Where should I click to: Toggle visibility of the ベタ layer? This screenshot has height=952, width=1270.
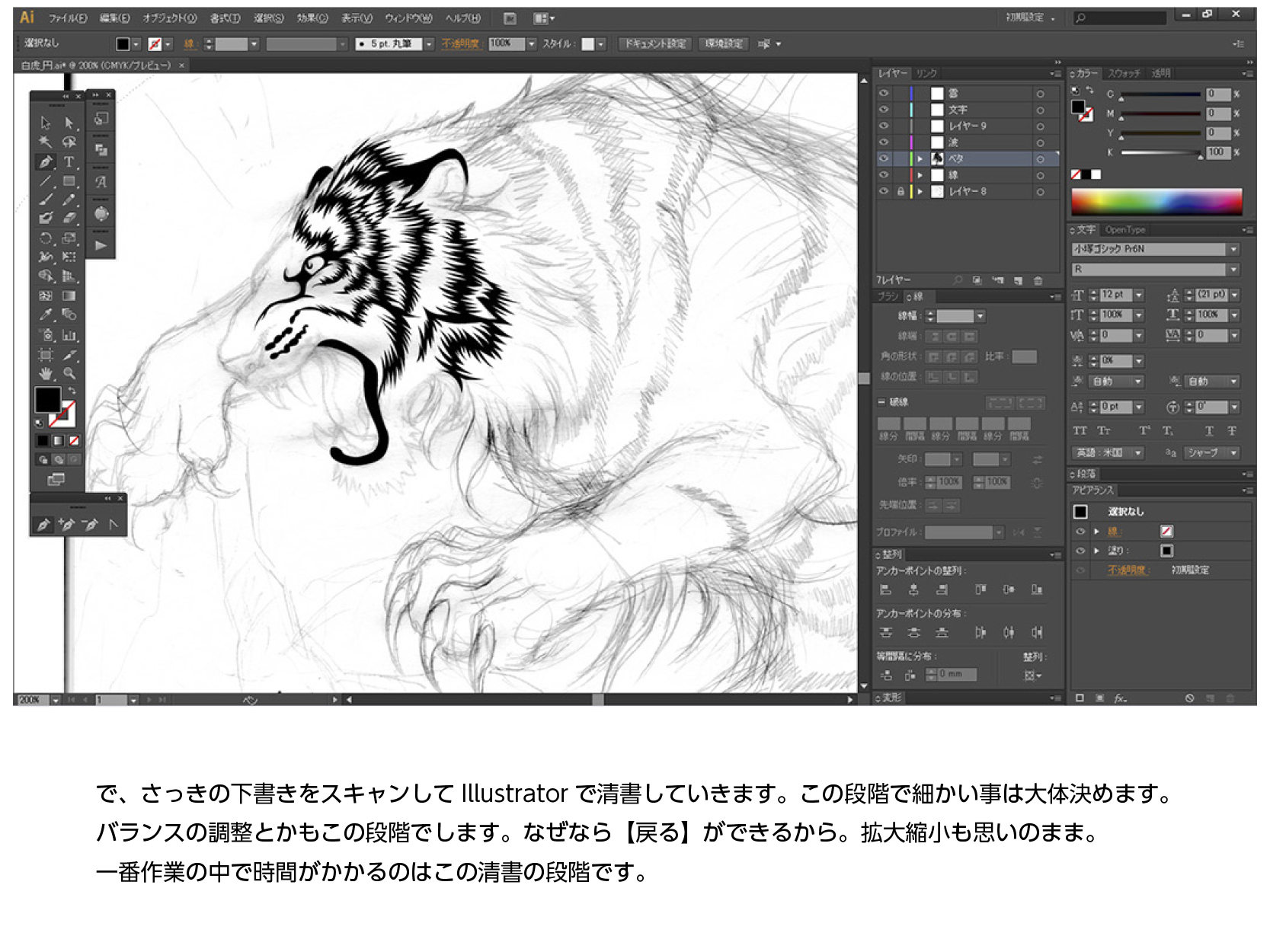884,158
